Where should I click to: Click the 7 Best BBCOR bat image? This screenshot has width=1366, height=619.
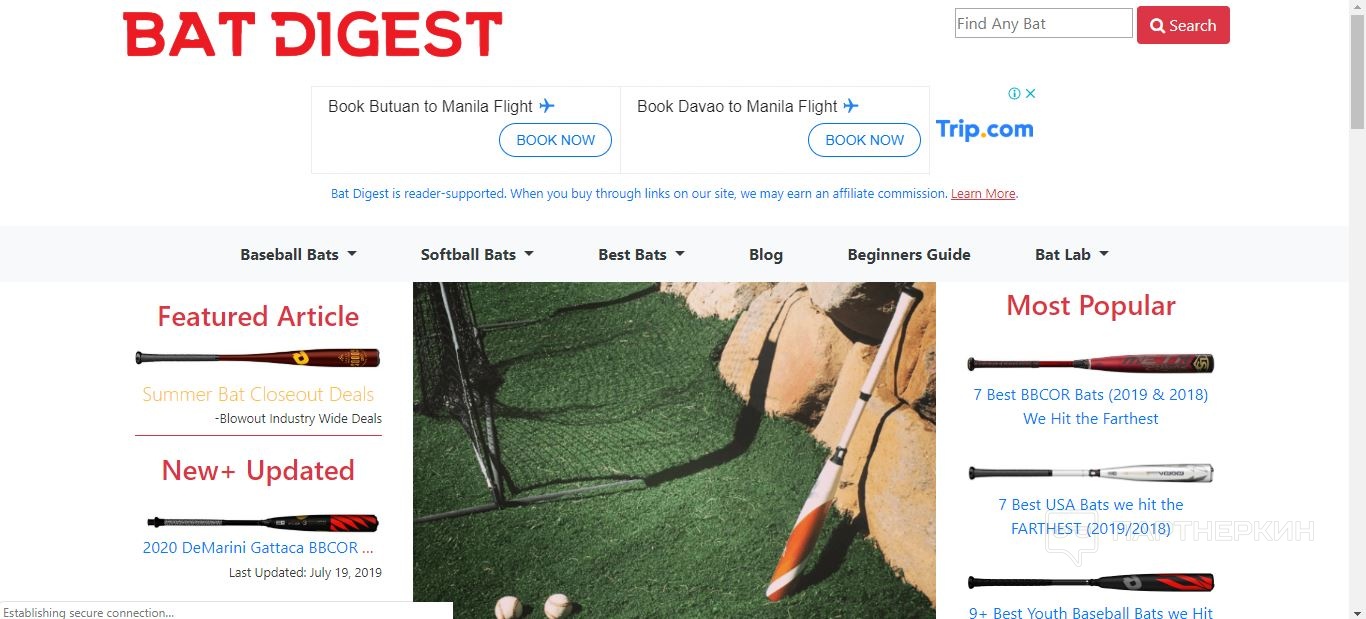pos(1091,363)
